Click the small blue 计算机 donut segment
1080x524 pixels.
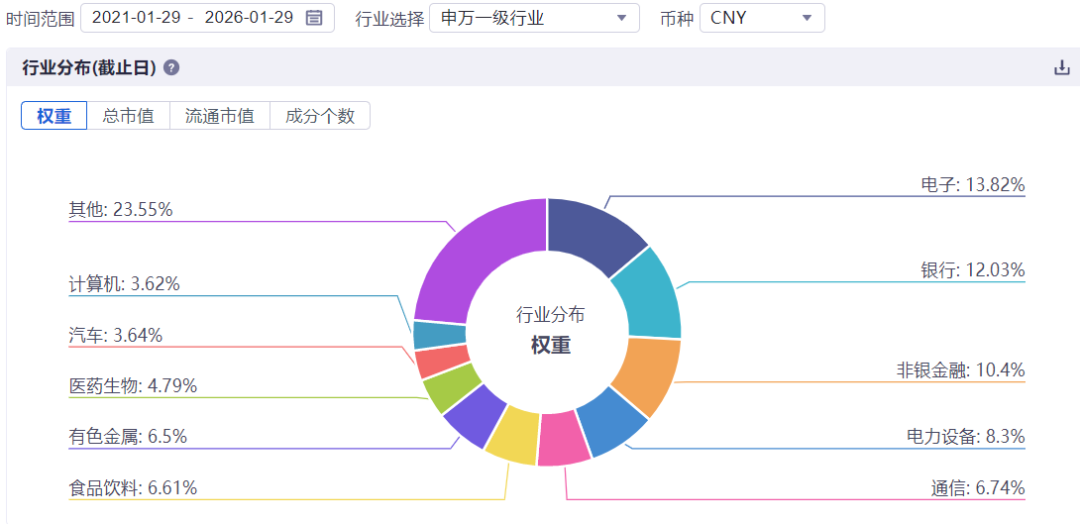tap(439, 335)
